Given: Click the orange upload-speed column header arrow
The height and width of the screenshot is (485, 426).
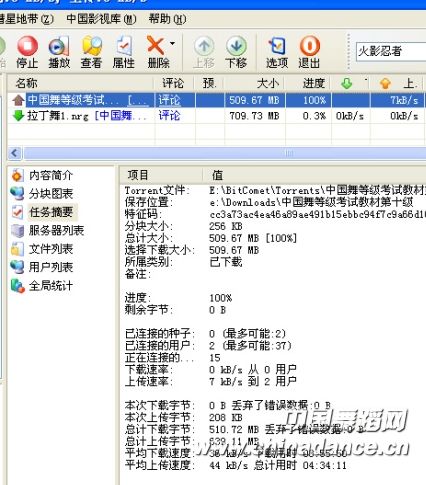Looking at the screenshot, I should click(x=385, y=83).
